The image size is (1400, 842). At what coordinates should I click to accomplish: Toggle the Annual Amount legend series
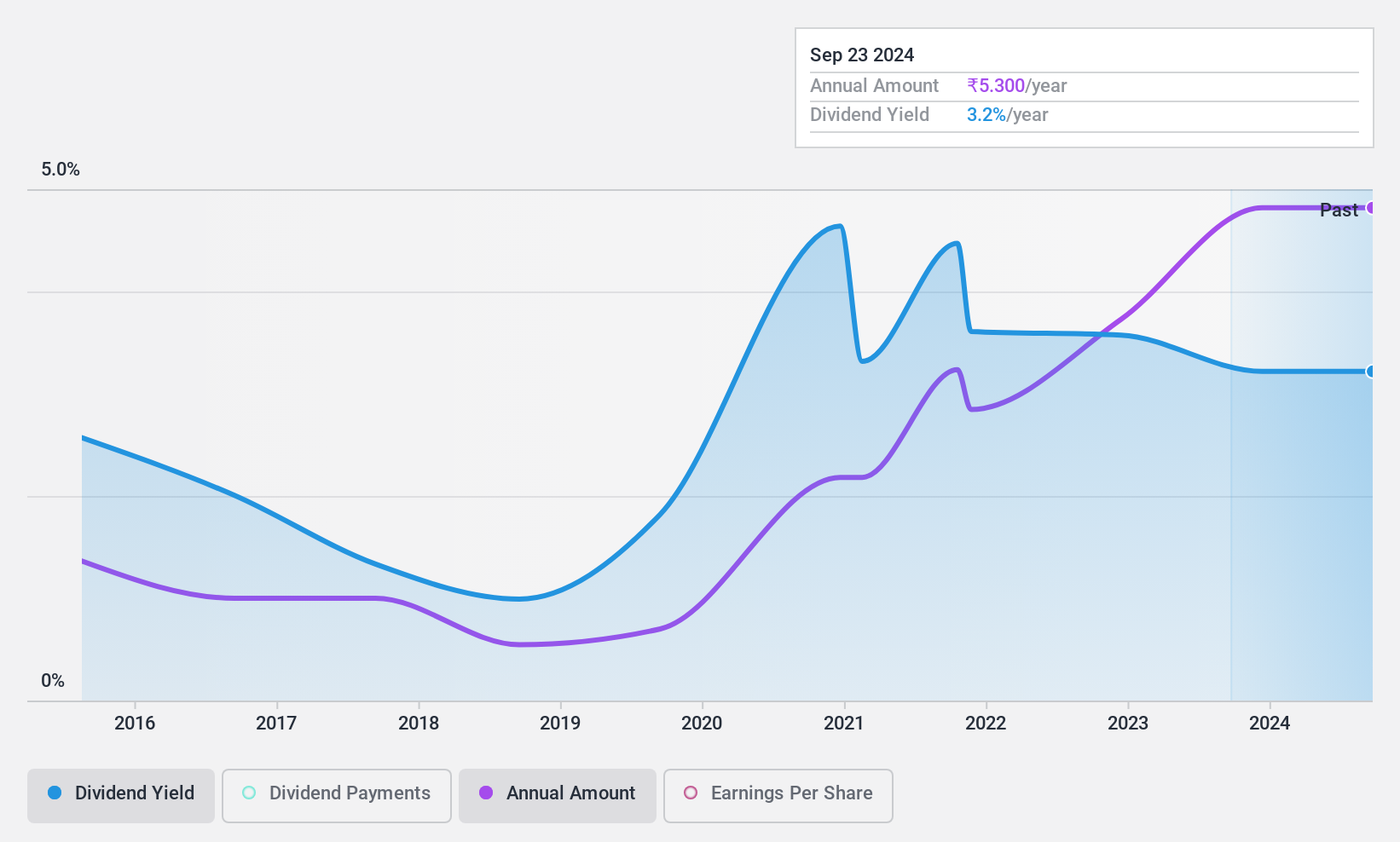(x=557, y=796)
